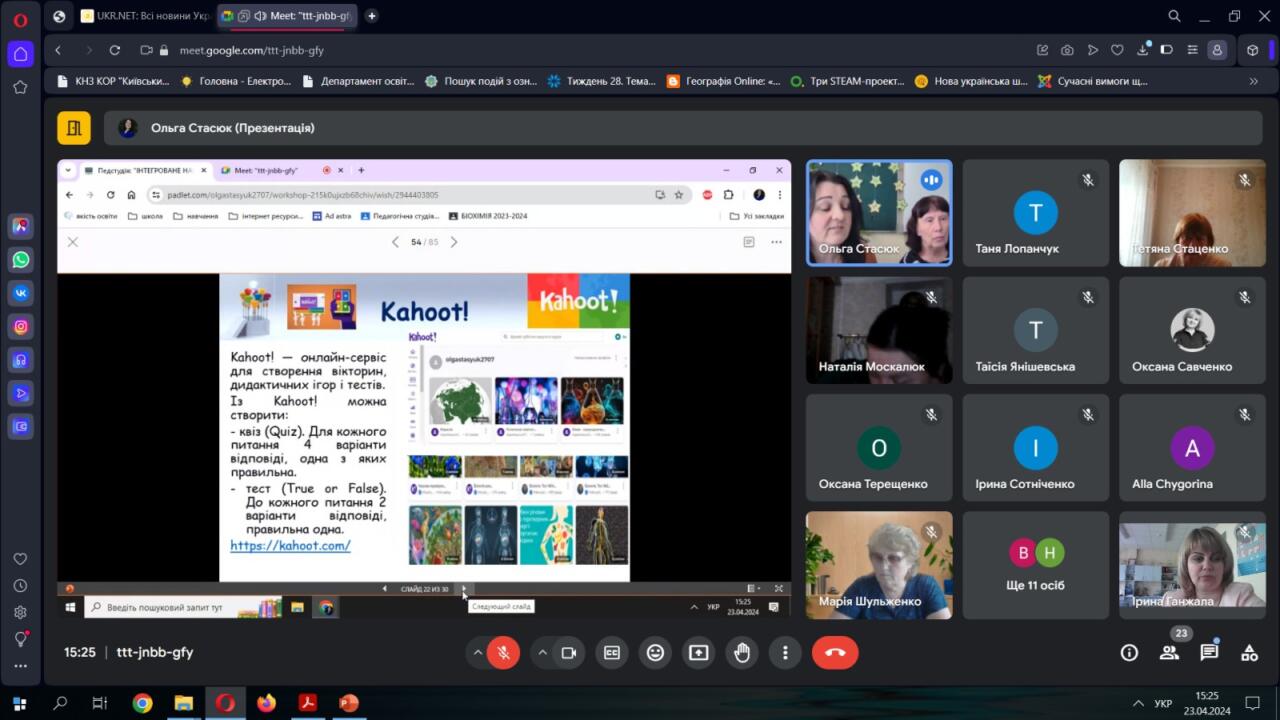This screenshot has height=720, width=1280.
Task: Go back in the browser
Action: click(58, 50)
